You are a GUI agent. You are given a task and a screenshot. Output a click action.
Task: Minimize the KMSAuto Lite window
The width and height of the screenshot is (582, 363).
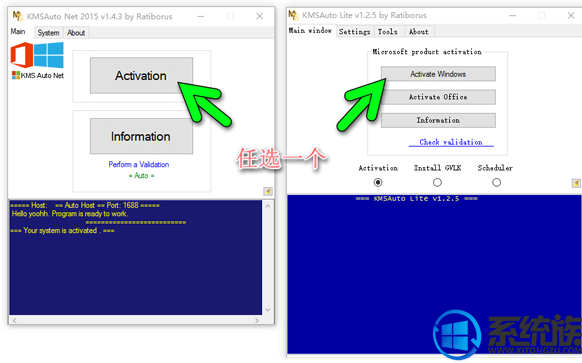click(x=513, y=15)
